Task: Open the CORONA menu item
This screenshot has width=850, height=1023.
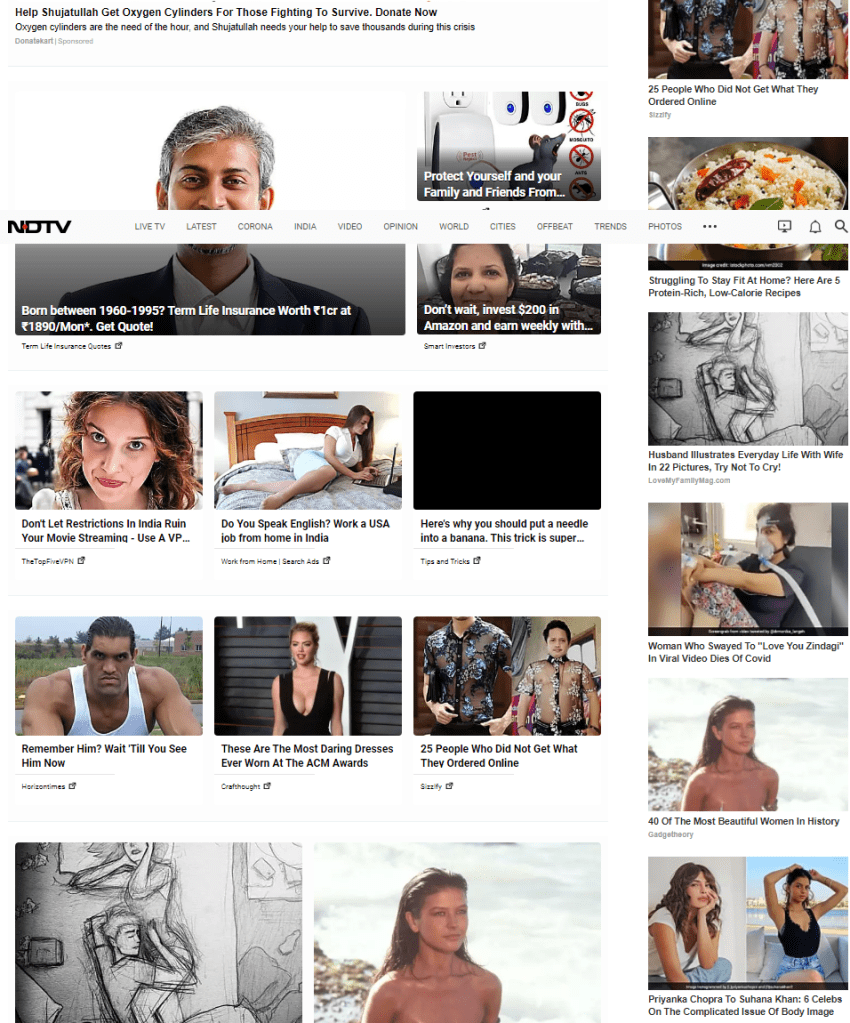Action: tap(255, 226)
